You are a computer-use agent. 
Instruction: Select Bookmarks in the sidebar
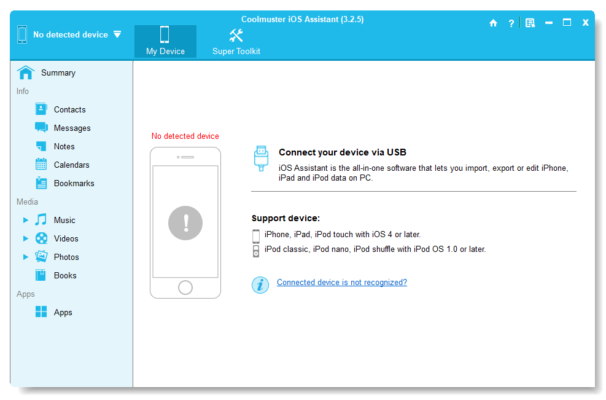pos(74,183)
